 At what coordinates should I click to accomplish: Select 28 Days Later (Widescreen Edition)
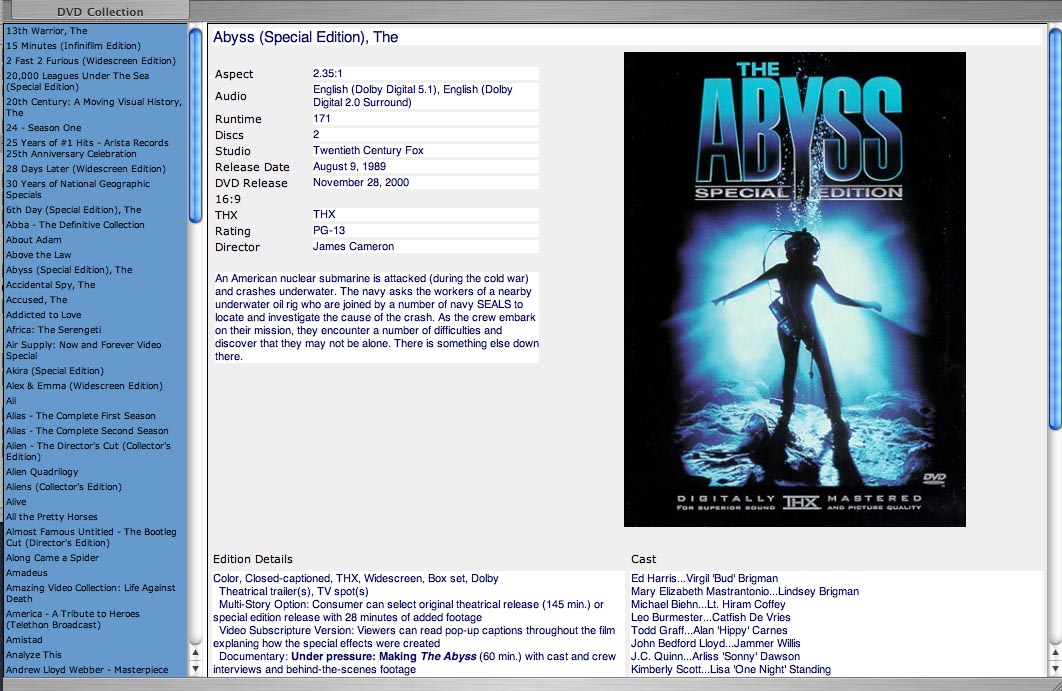pos(86,169)
